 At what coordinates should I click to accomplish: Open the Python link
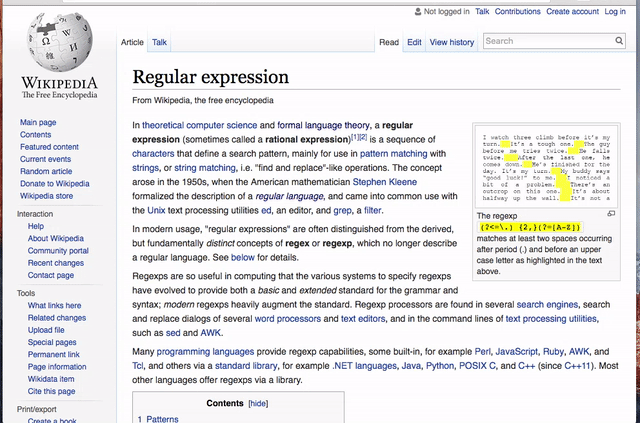pos(440,366)
